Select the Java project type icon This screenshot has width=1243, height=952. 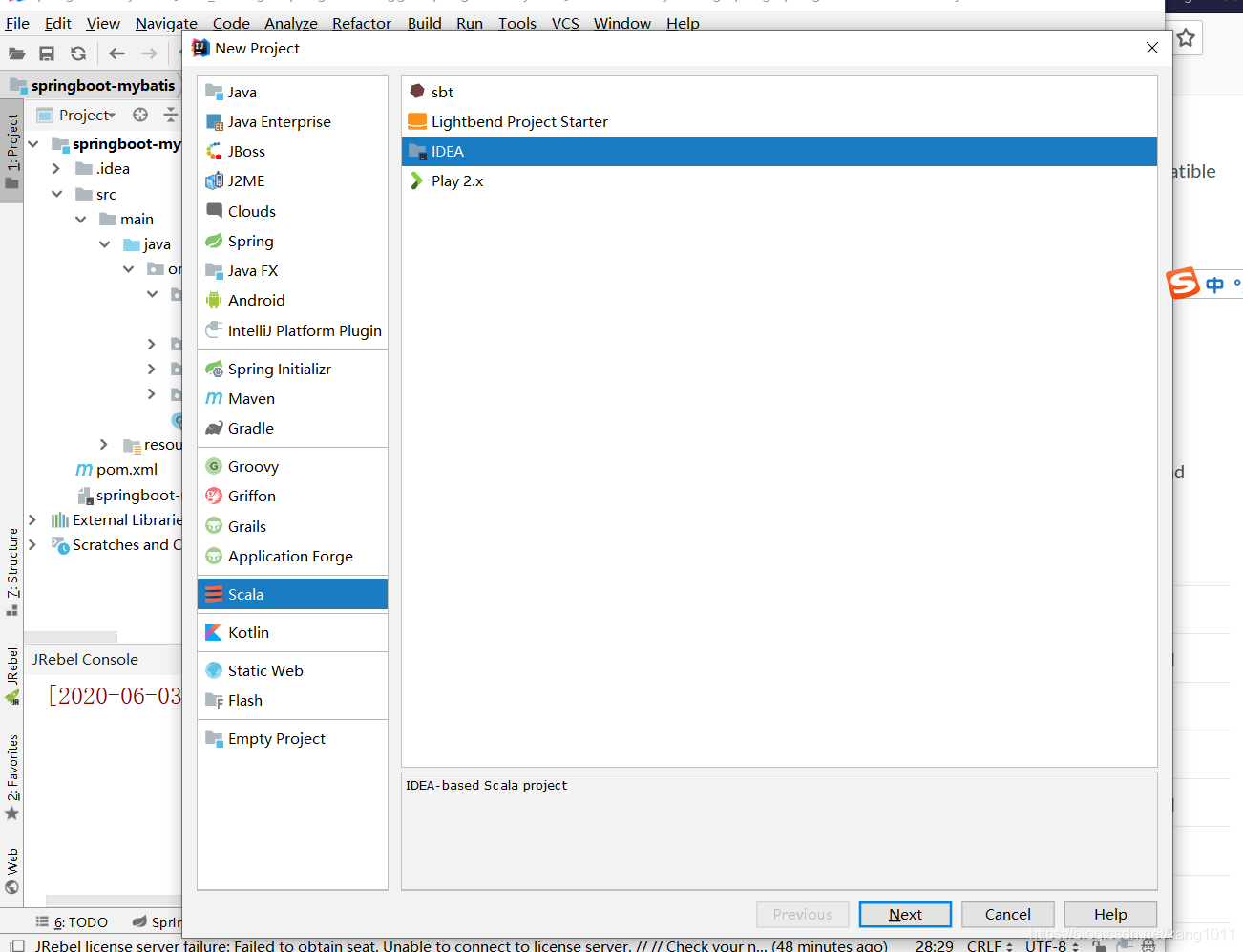pos(214,92)
